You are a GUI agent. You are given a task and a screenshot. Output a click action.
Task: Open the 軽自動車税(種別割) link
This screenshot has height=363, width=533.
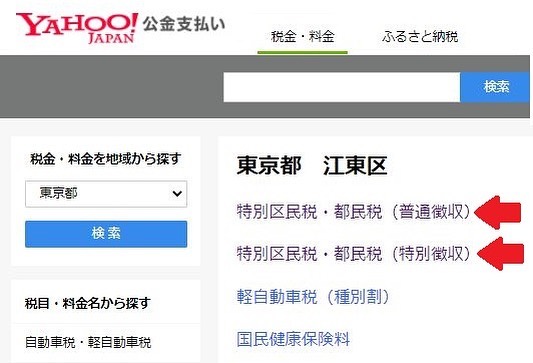click(313, 296)
